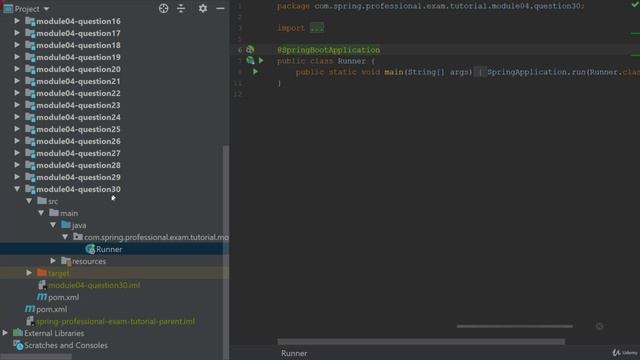Select the Runner class file
Screen dimensions: 640x360
click(109, 249)
